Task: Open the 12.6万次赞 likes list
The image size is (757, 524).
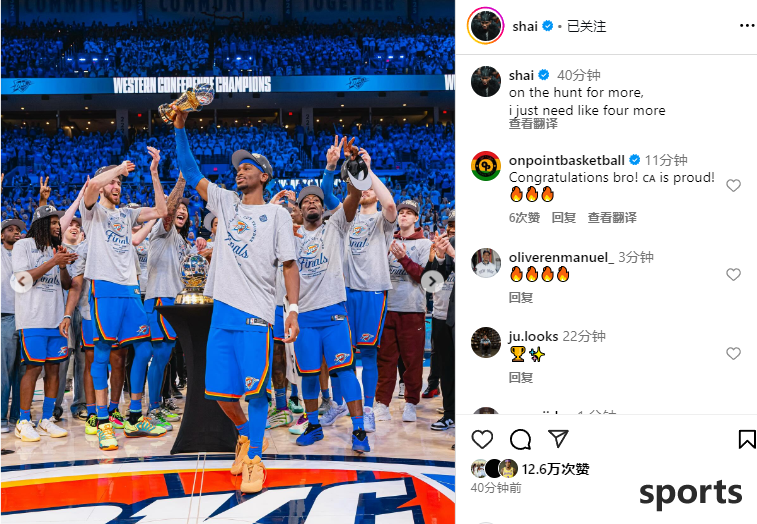Action: (x=555, y=469)
